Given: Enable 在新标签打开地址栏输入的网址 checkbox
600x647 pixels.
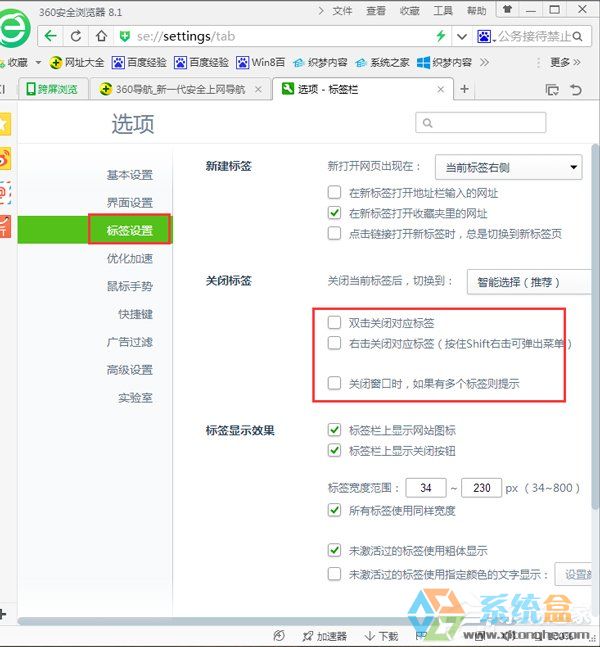Looking at the screenshot, I should coord(334,192).
